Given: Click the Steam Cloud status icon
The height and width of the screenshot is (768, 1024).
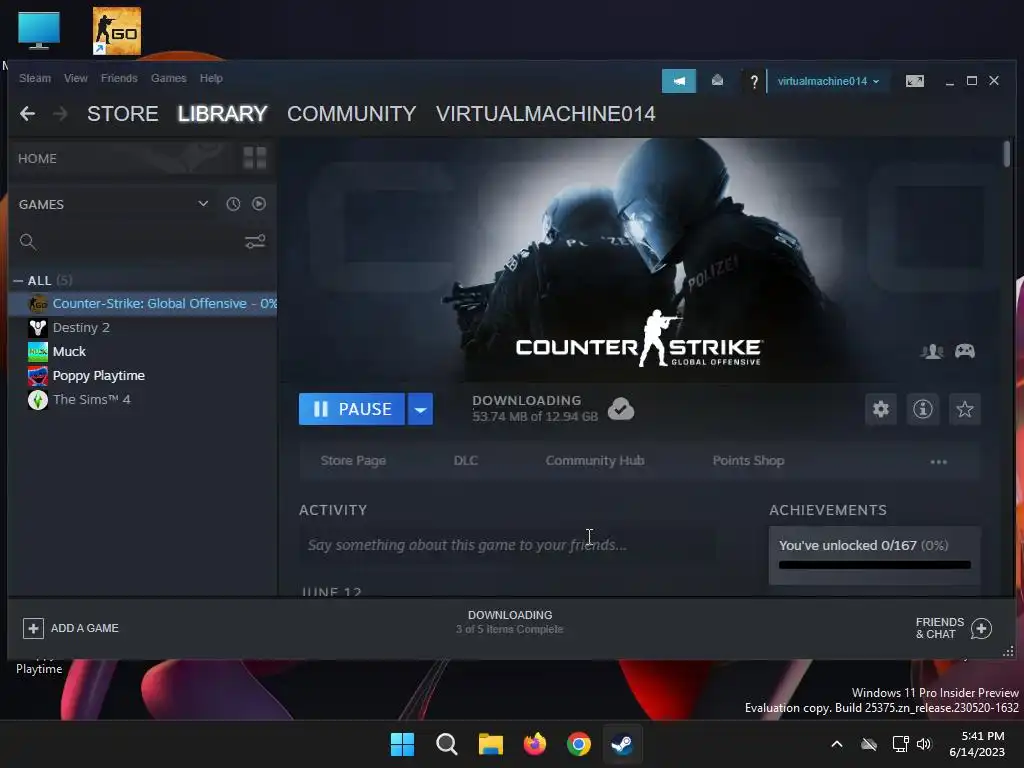Looking at the screenshot, I should click(620, 409).
